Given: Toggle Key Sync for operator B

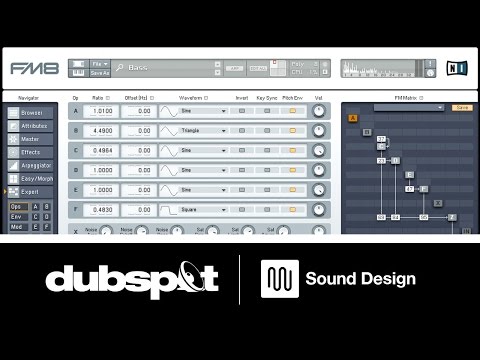Looking at the screenshot, I should tap(267, 131).
